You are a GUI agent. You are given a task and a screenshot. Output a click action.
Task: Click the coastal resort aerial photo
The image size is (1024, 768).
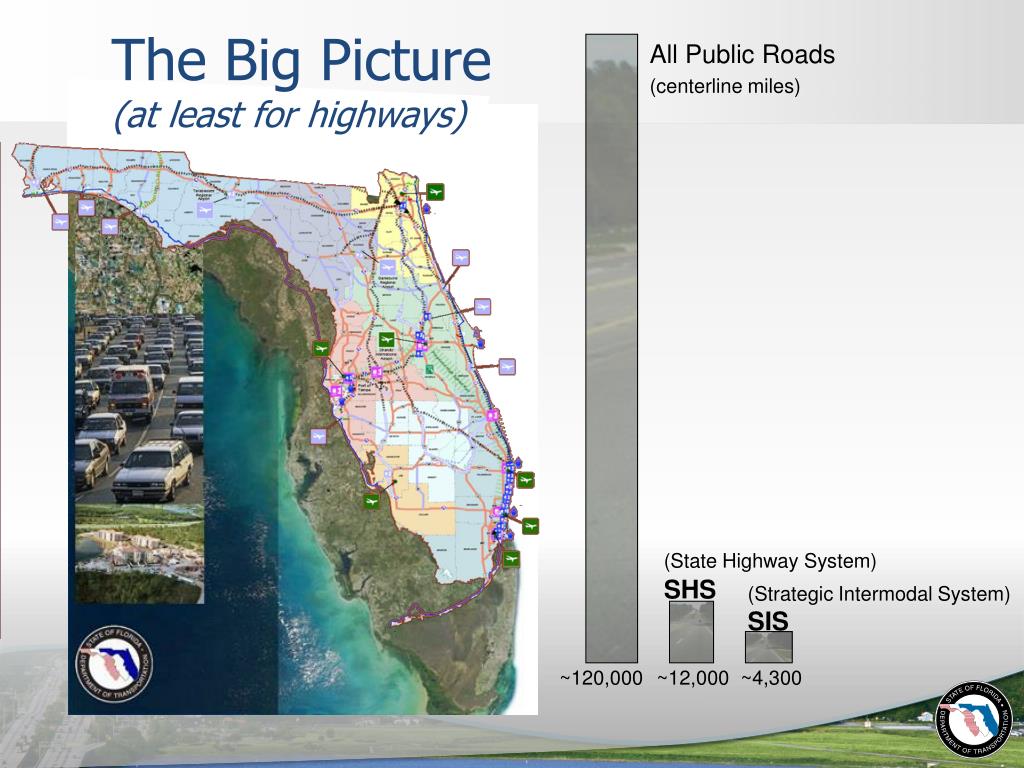[x=140, y=554]
